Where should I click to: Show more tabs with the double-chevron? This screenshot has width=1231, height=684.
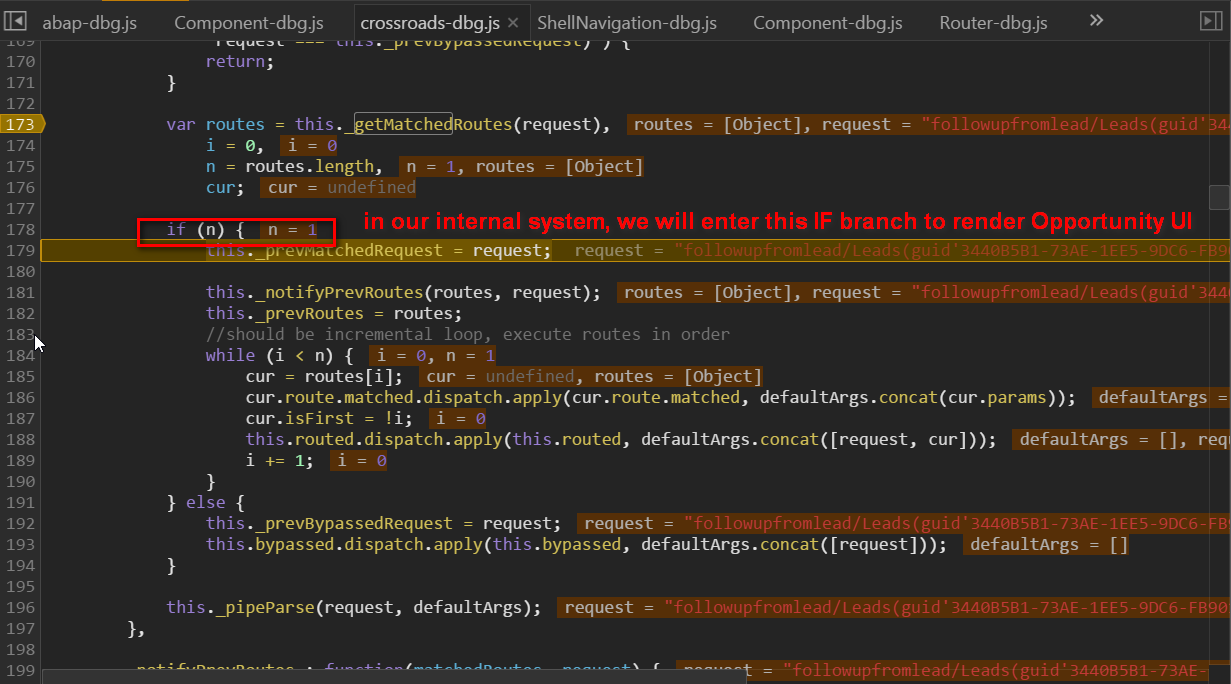point(1096,21)
